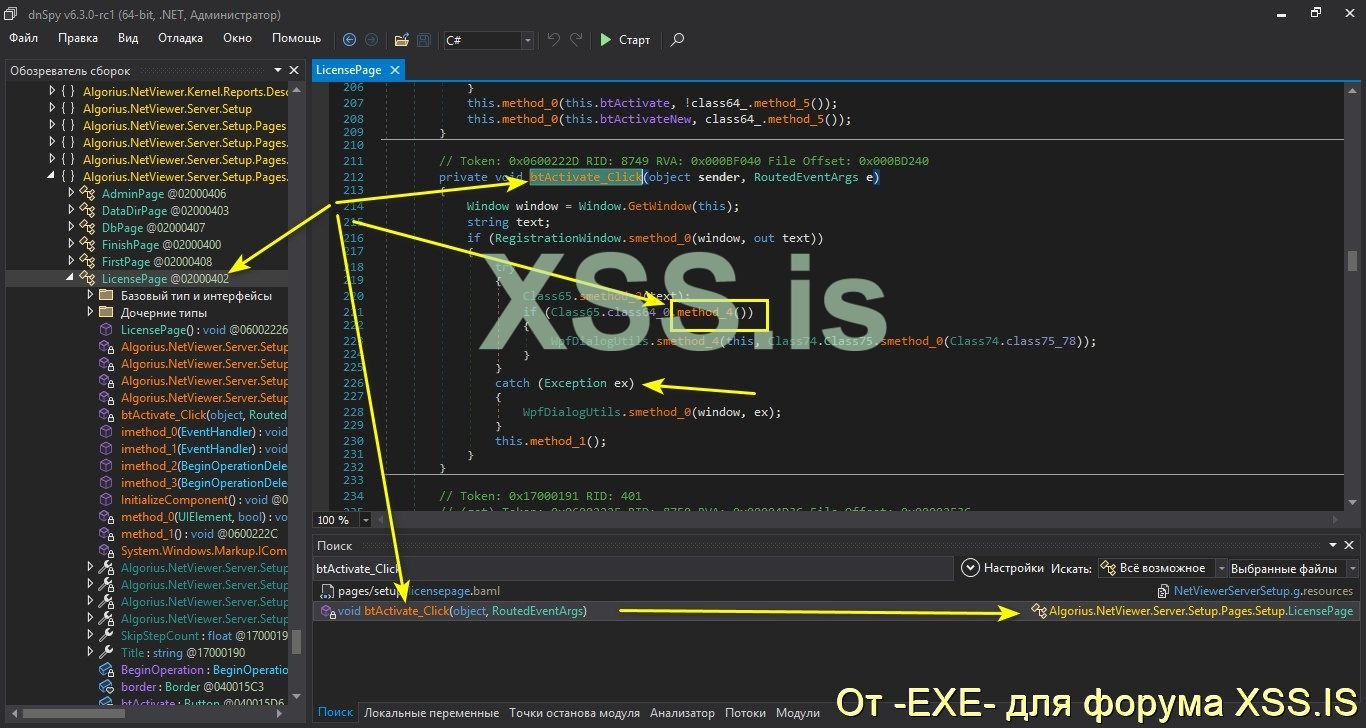Open the assembly explorer panel options arrow
Screen dimensions: 1366x728
pyautogui.click(x=277, y=71)
